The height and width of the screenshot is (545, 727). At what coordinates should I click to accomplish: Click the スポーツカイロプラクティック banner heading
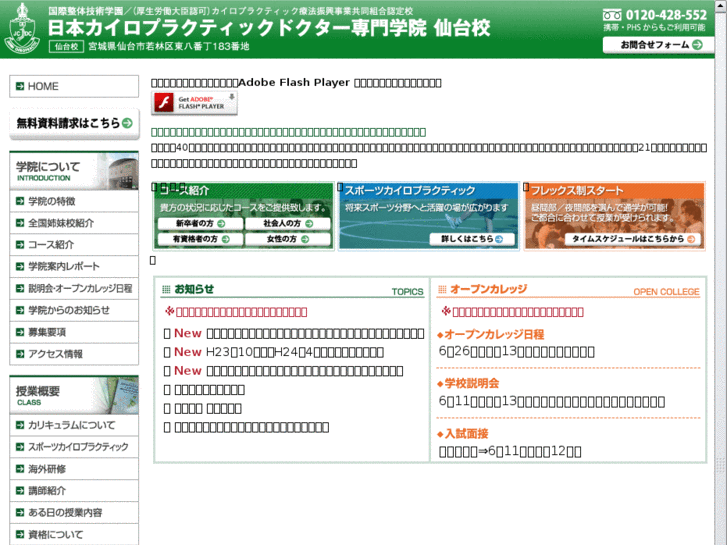(410, 191)
